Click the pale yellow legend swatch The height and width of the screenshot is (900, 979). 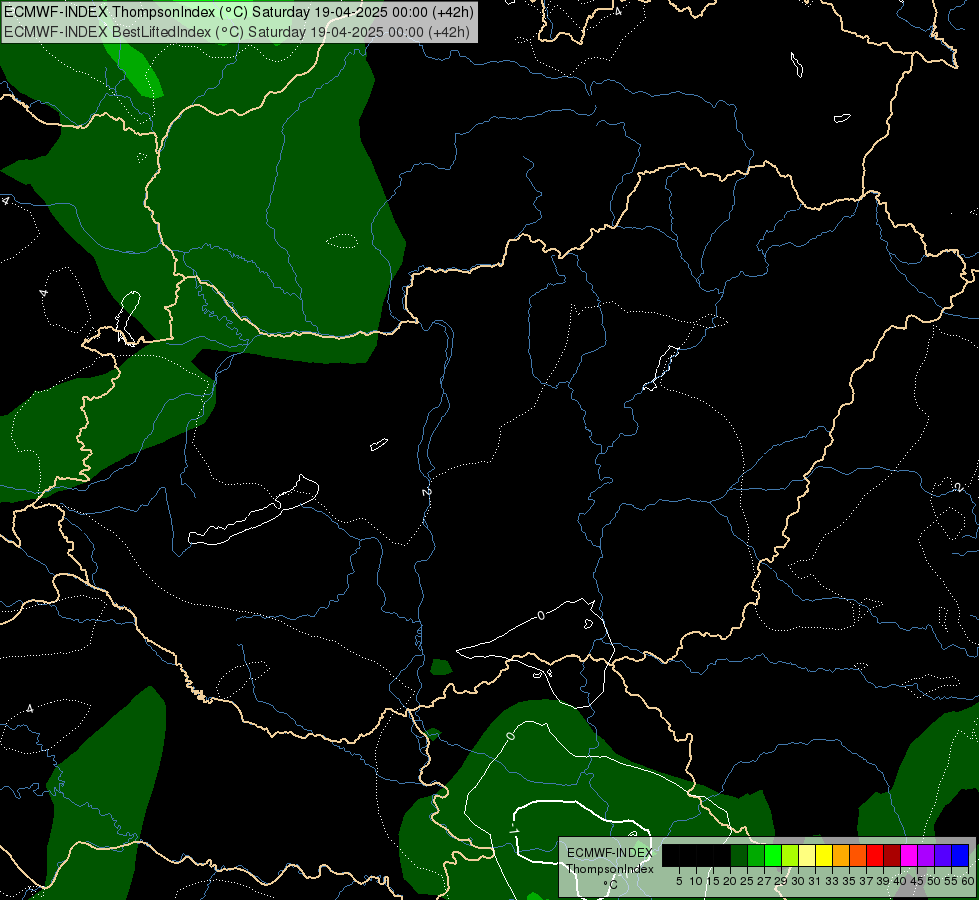(807, 856)
